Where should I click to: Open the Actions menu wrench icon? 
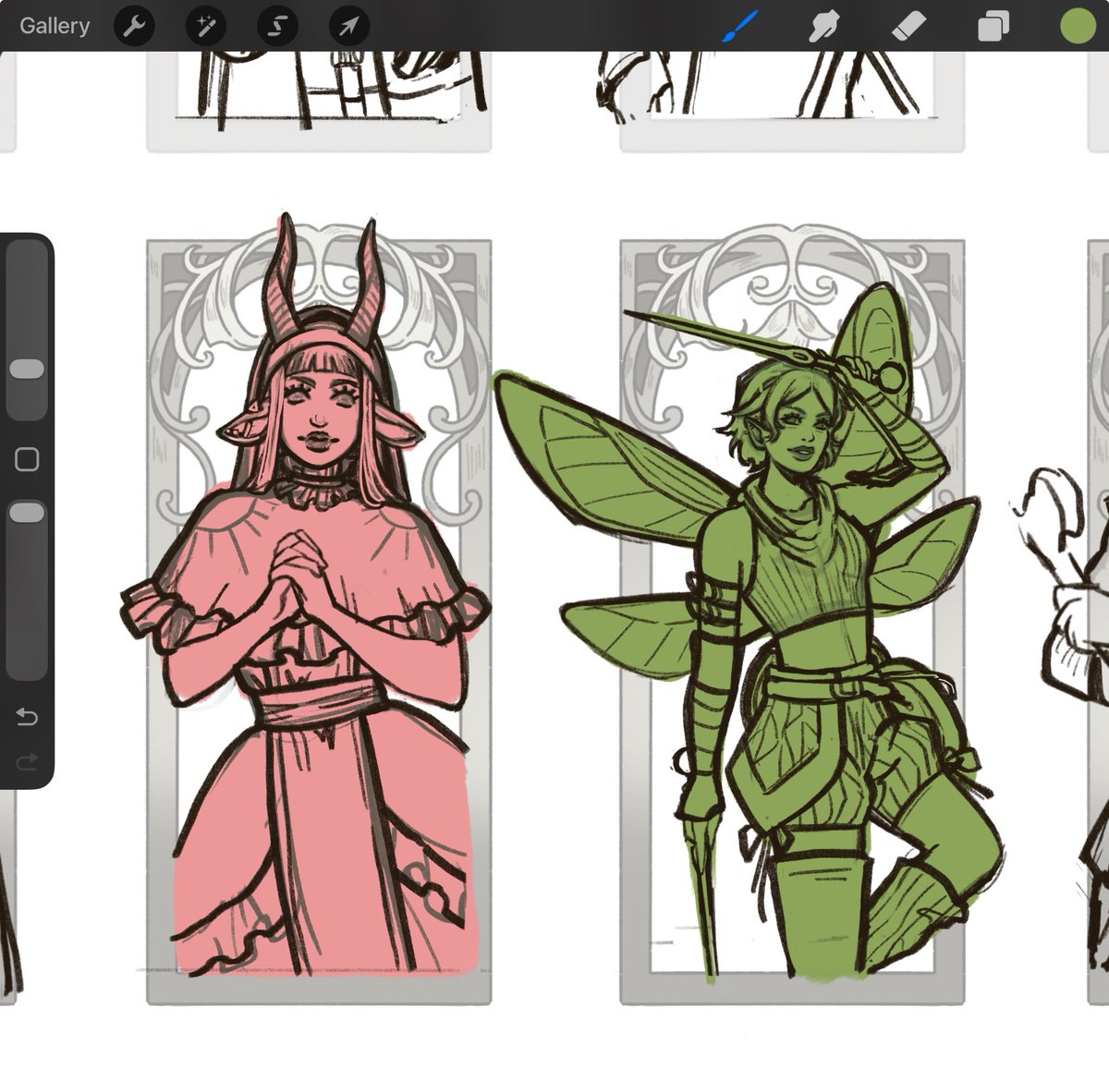(x=133, y=26)
